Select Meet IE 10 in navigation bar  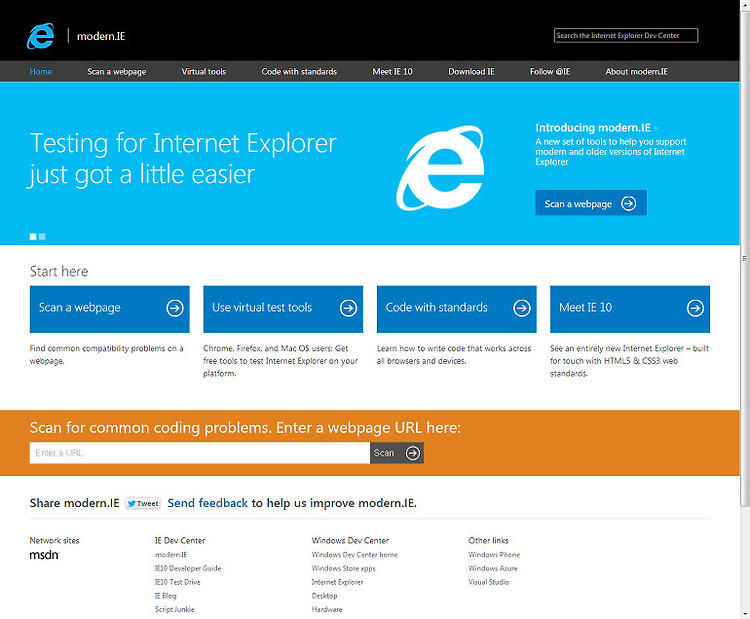coord(392,71)
